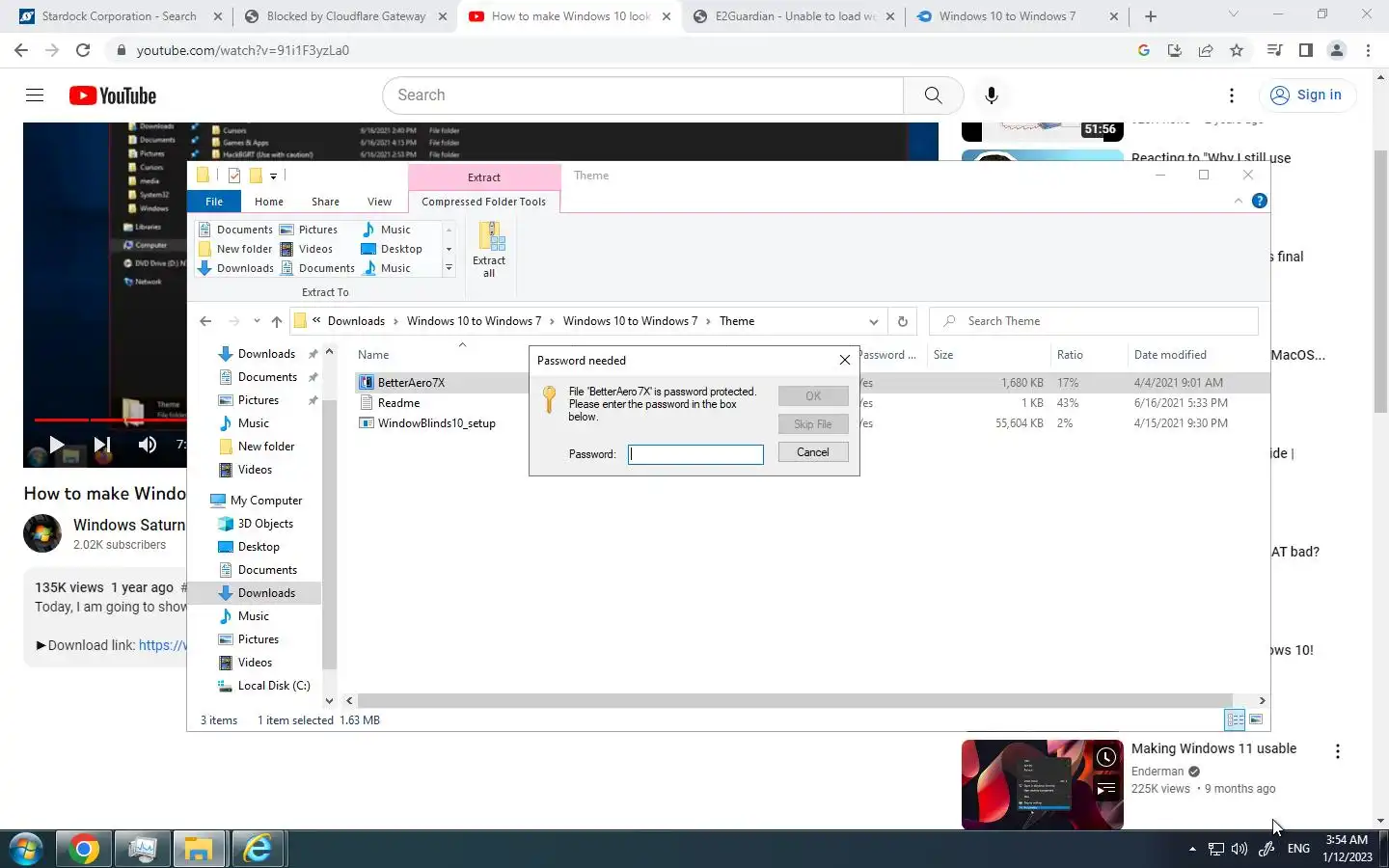Select the Readme file
The width and height of the screenshot is (1389, 868).
(x=398, y=403)
